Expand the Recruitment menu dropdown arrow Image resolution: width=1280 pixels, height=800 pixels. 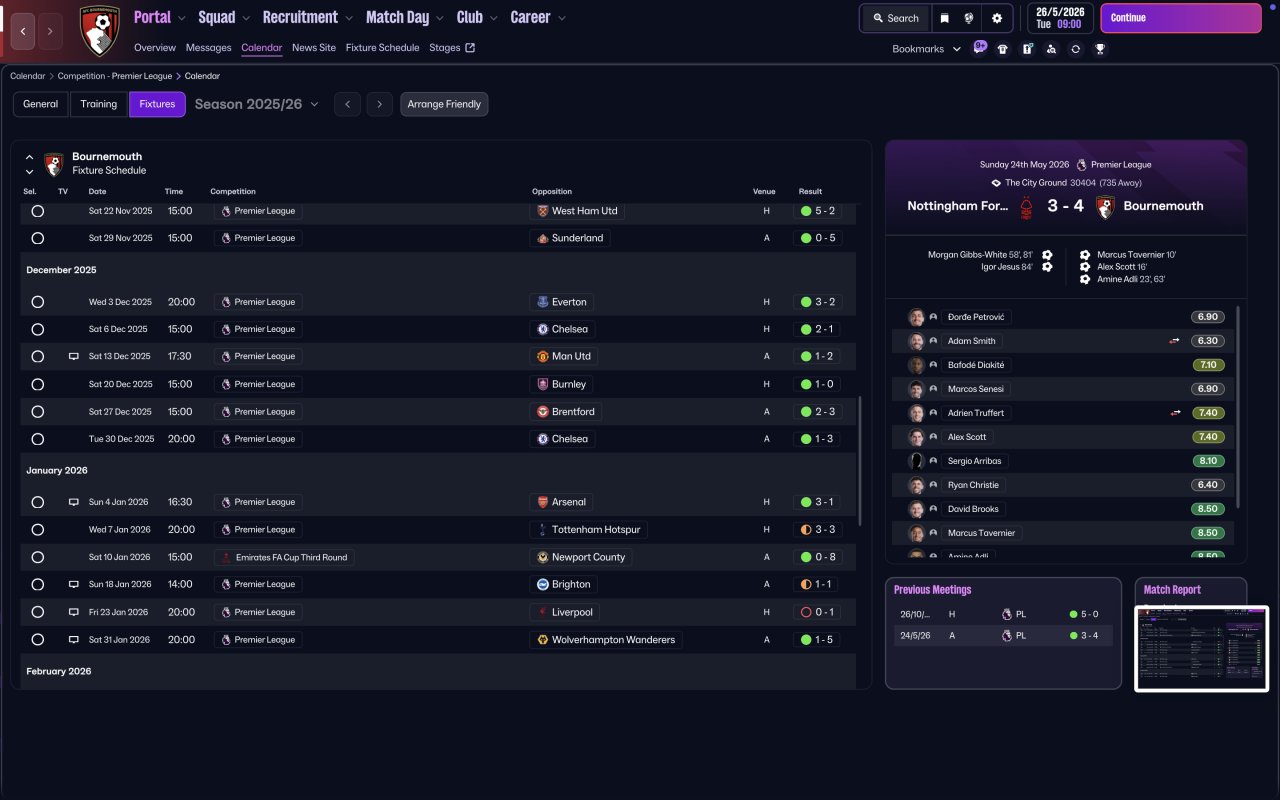(348, 18)
